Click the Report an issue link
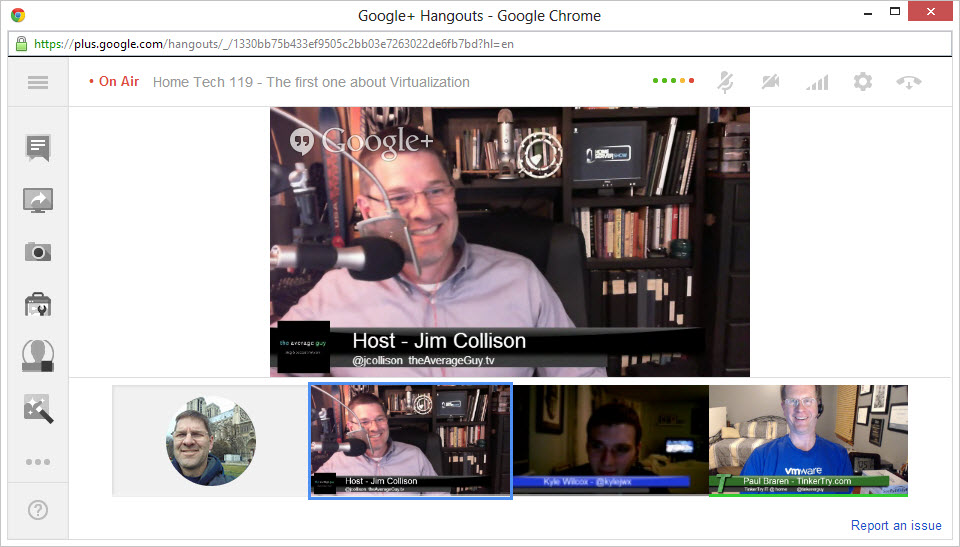Screen dimensions: 960x547 896,526
